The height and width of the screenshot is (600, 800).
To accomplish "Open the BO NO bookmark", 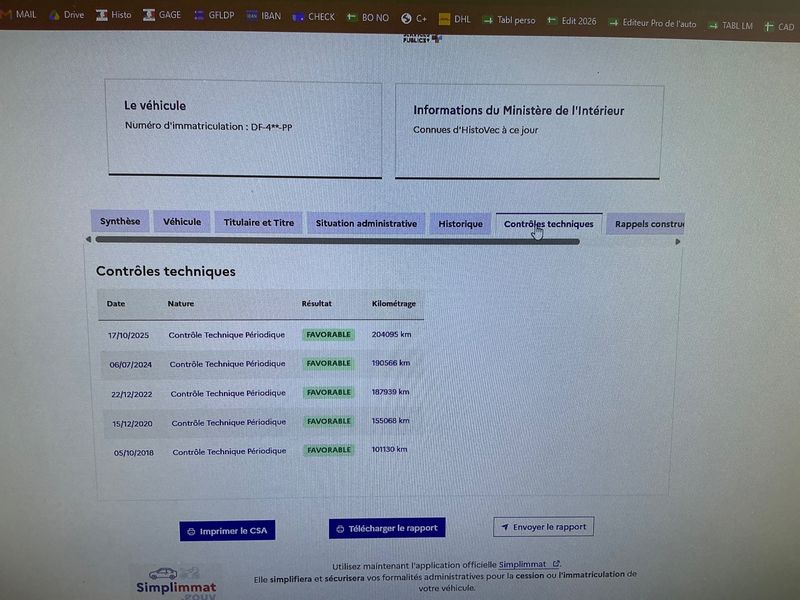I will (368, 17).
